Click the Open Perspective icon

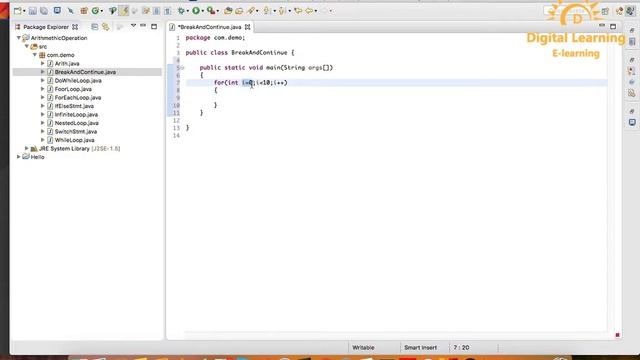[605, 11]
